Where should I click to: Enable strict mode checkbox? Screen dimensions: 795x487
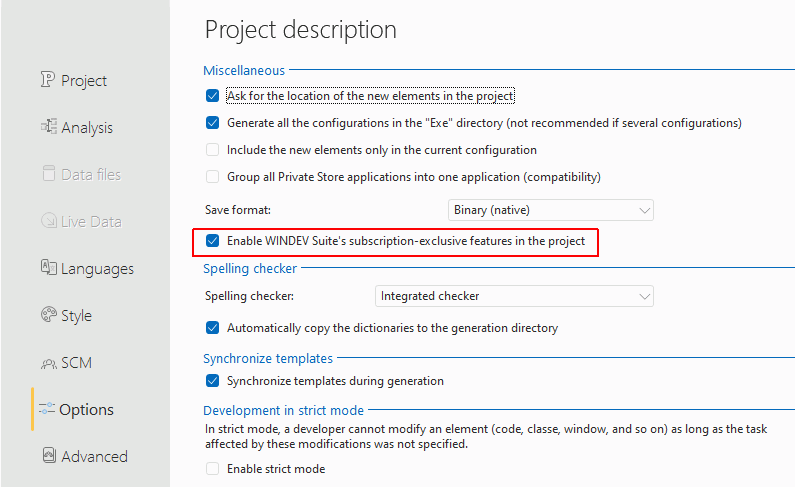tap(212, 469)
